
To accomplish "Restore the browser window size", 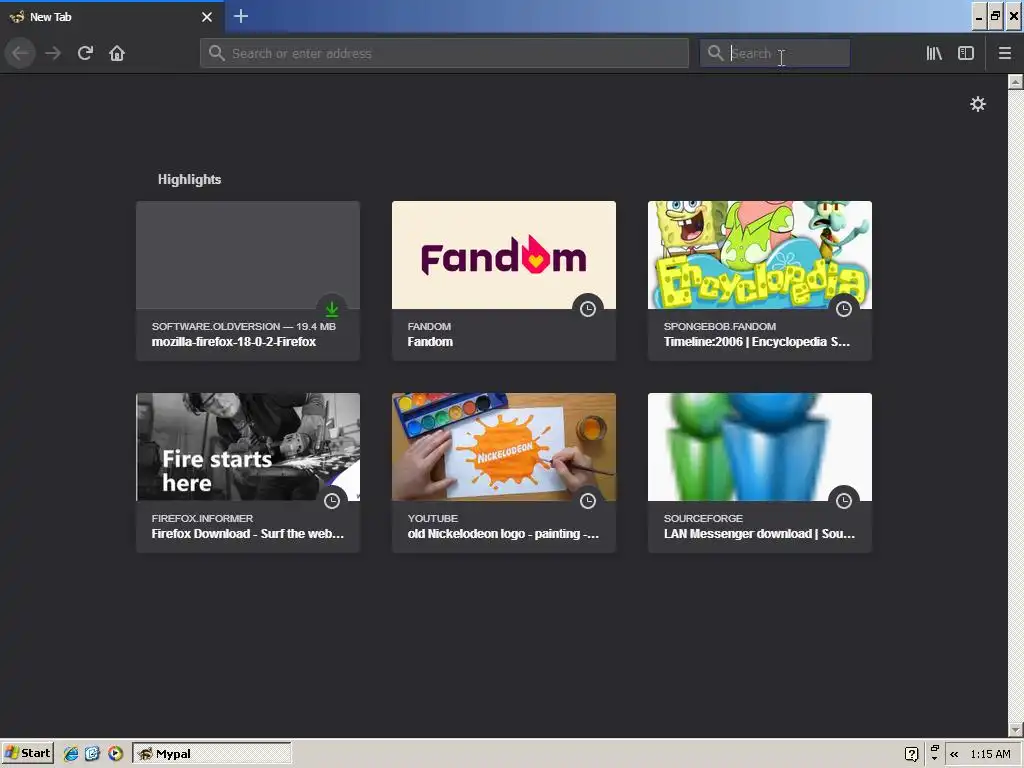I will pyautogui.click(x=995, y=16).
